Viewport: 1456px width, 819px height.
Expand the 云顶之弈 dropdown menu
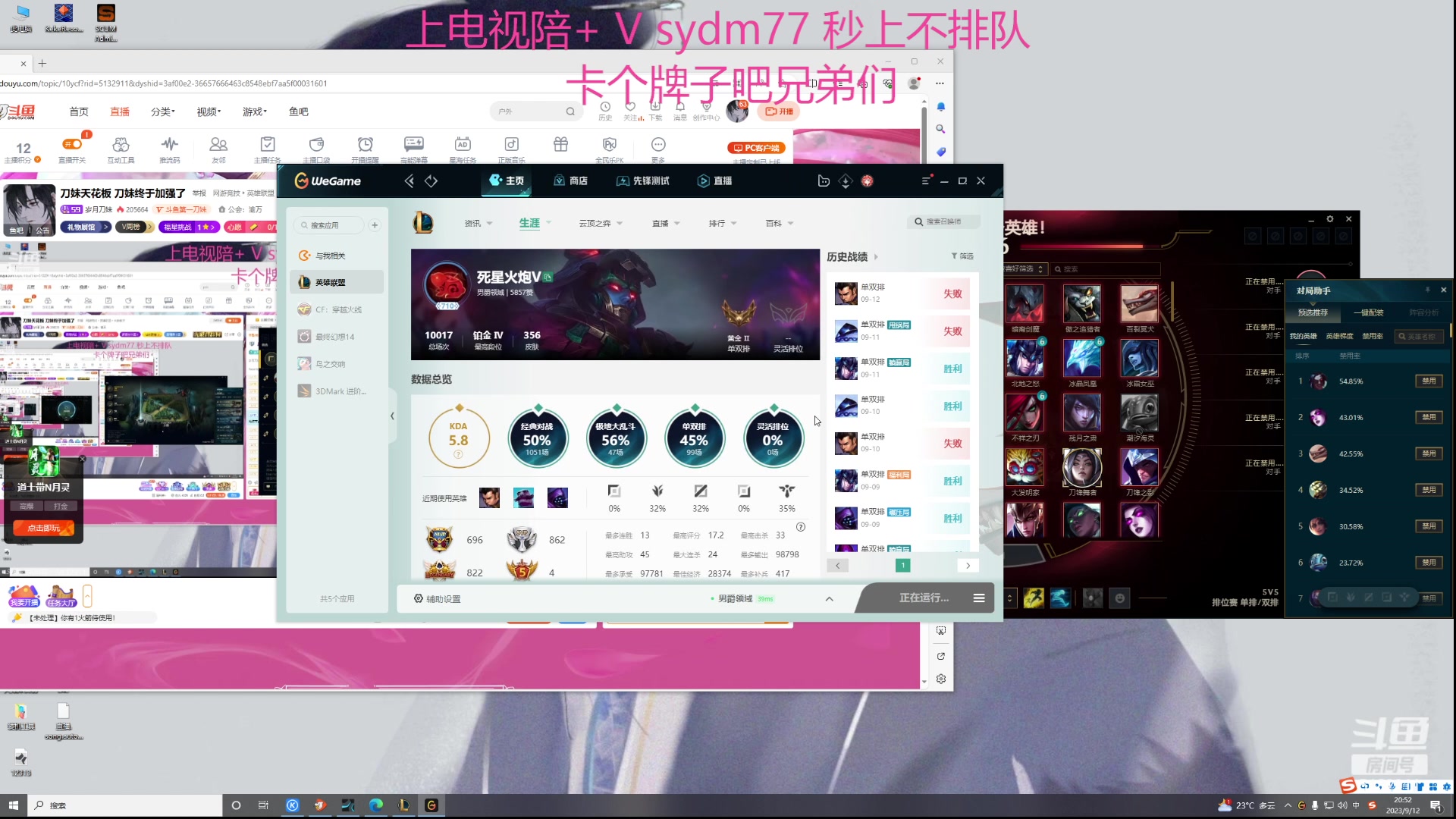click(x=601, y=224)
